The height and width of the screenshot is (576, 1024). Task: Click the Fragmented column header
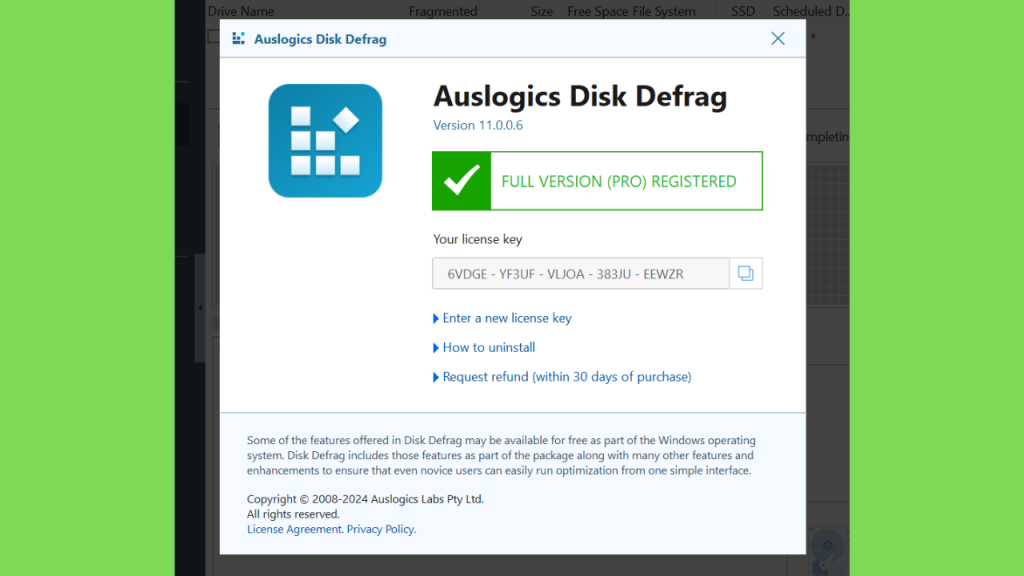(x=443, y=11)
